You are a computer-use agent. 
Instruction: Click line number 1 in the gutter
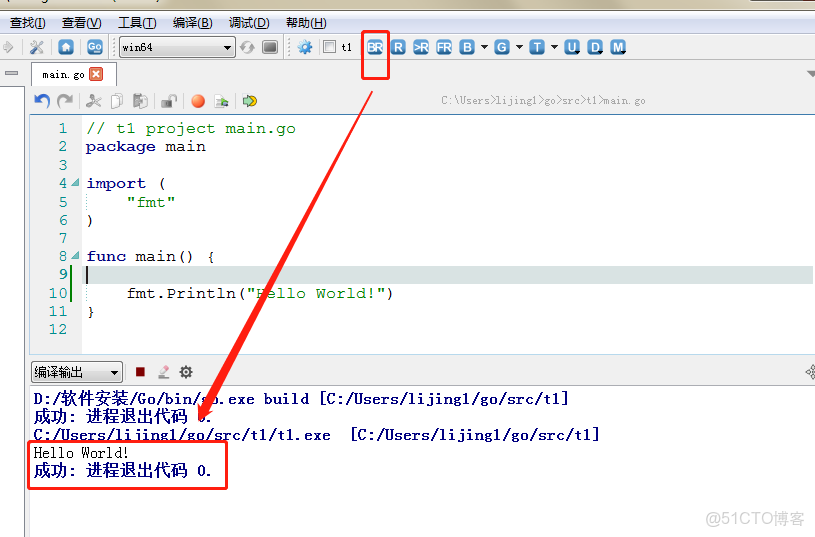click(63, 128)
